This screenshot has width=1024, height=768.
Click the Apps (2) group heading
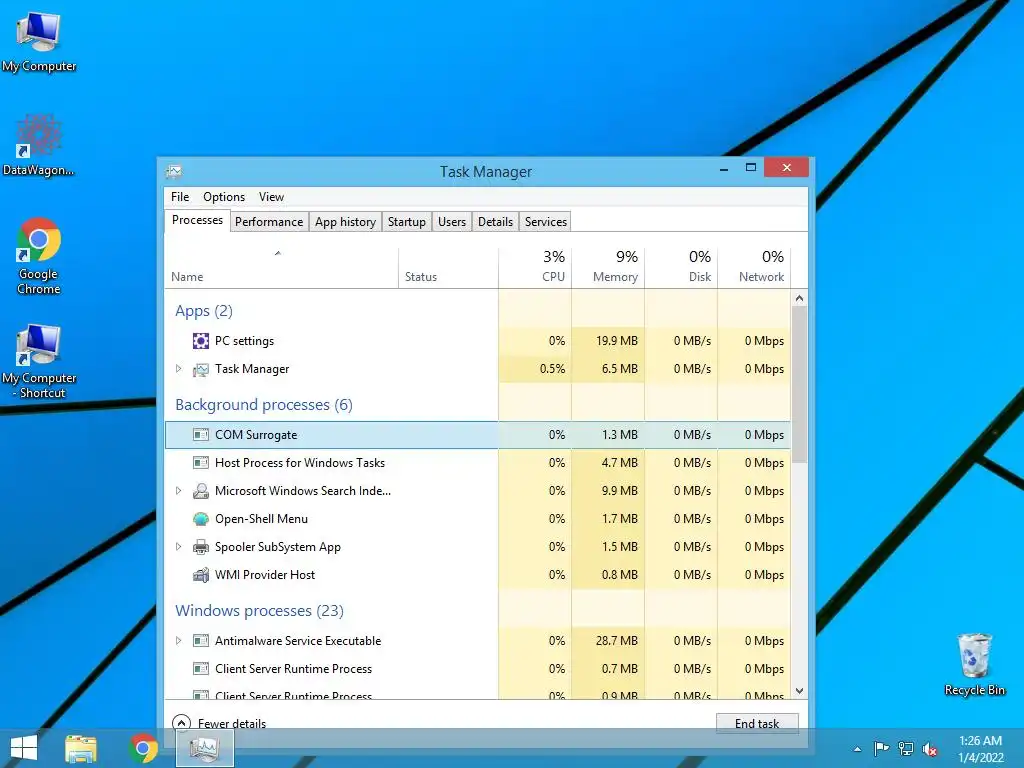[x=204, y=311]
